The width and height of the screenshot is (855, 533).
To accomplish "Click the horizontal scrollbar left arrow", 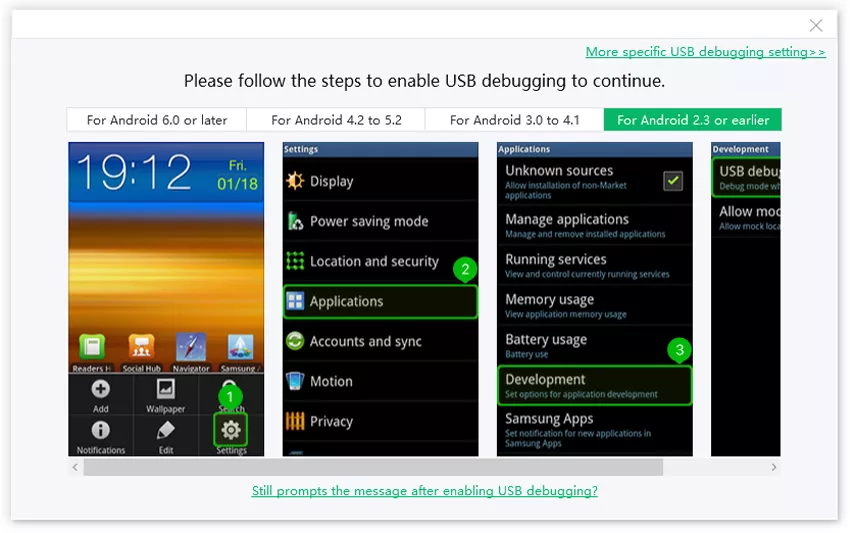I will click(x=76, y=467).
